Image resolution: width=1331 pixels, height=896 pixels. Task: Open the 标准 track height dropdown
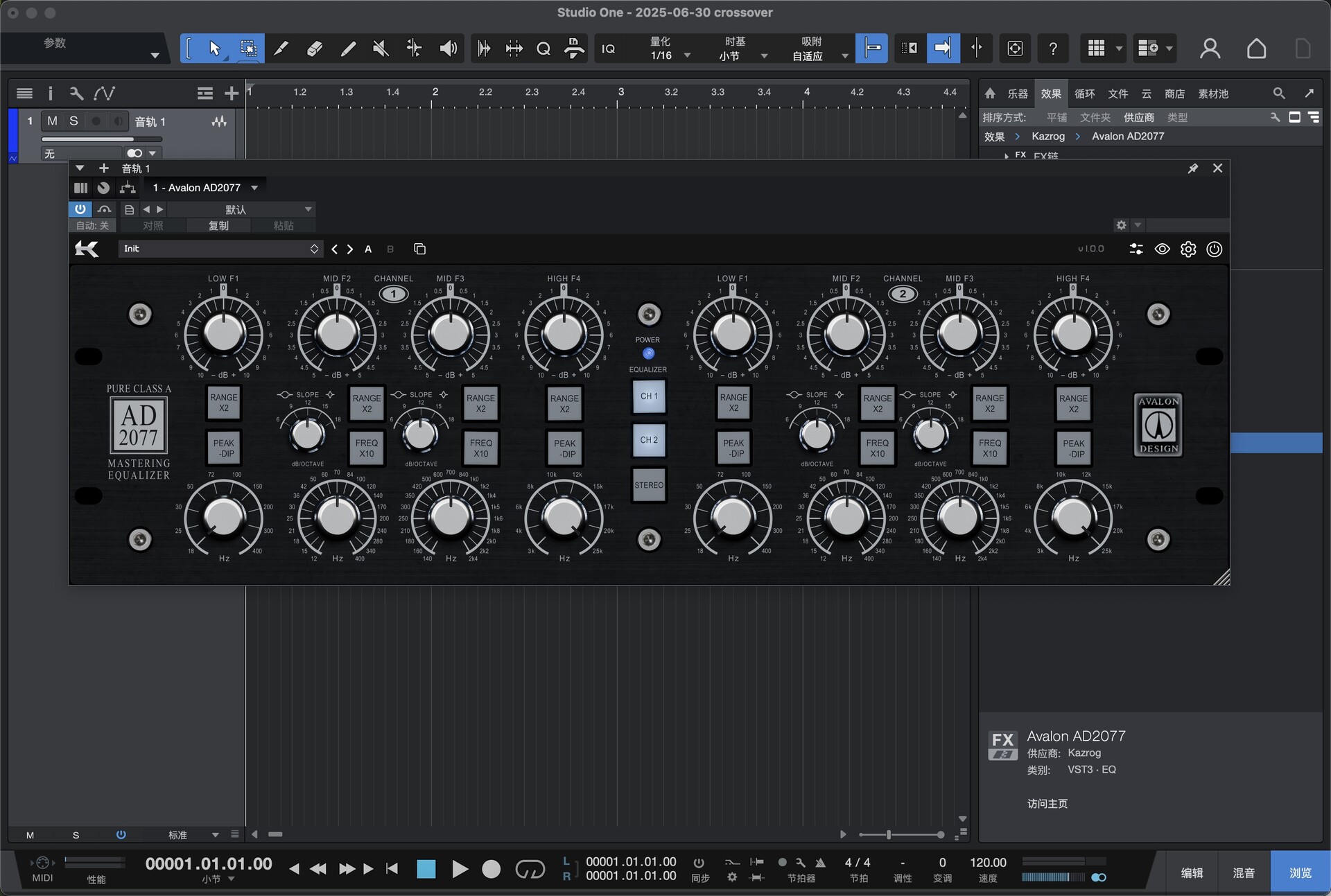[193, 835]
